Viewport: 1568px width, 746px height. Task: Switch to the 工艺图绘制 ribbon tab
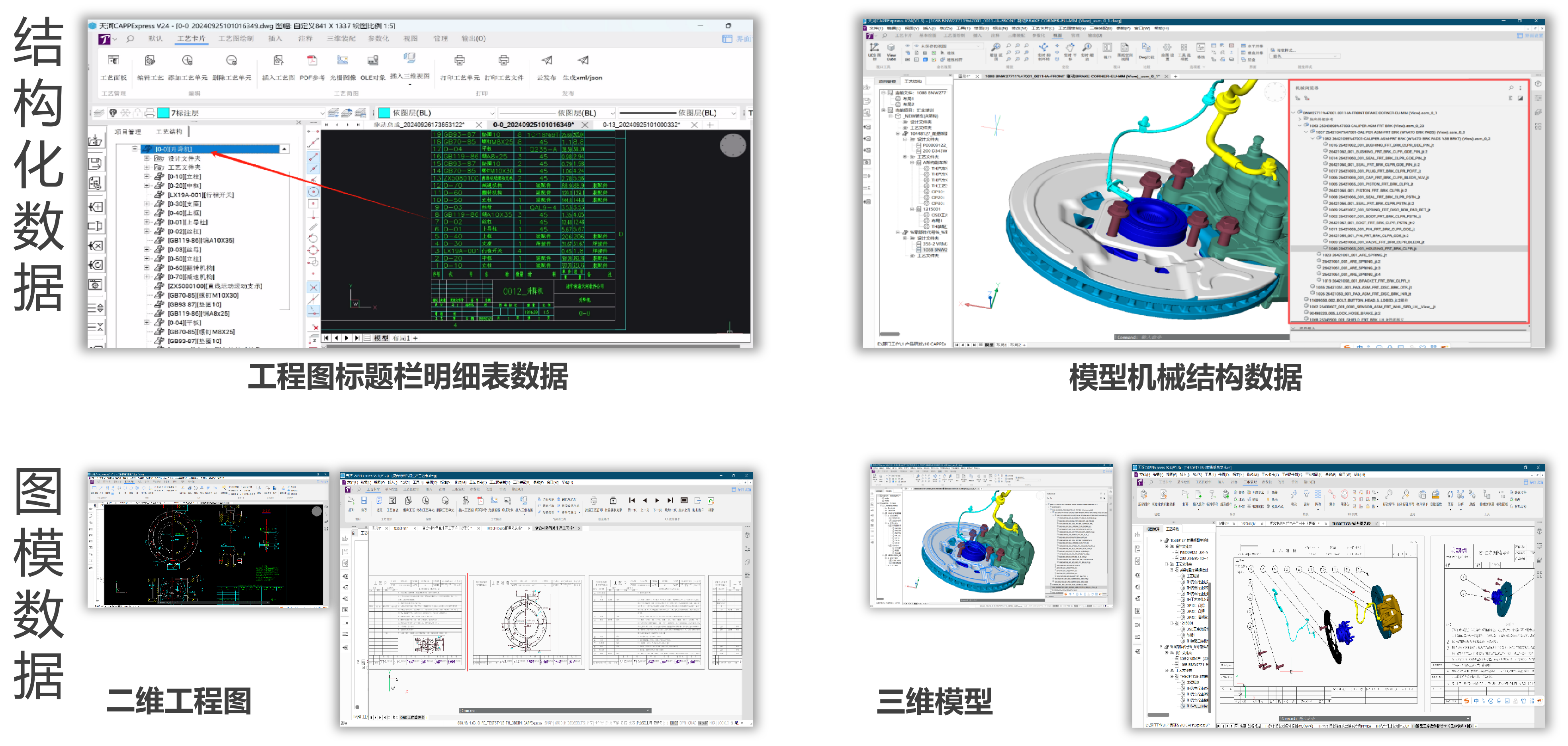pos(236,39)
